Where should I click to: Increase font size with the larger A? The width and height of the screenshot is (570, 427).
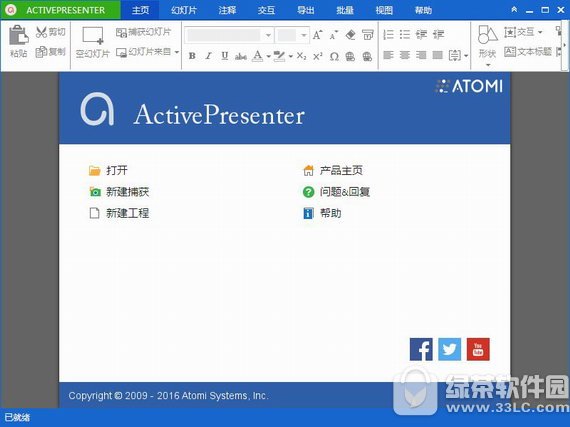pos(317,35)
